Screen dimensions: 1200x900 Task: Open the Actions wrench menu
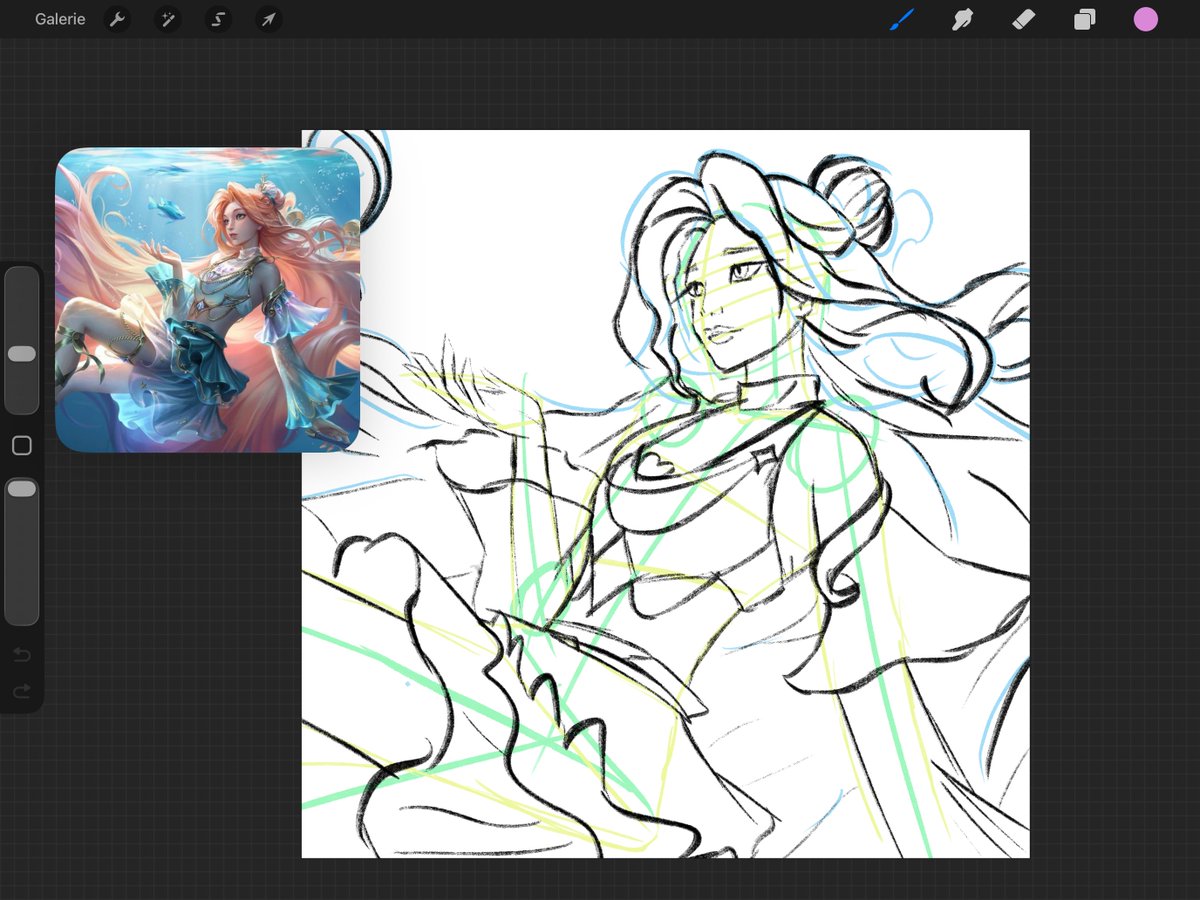click(x=117, y=19)
